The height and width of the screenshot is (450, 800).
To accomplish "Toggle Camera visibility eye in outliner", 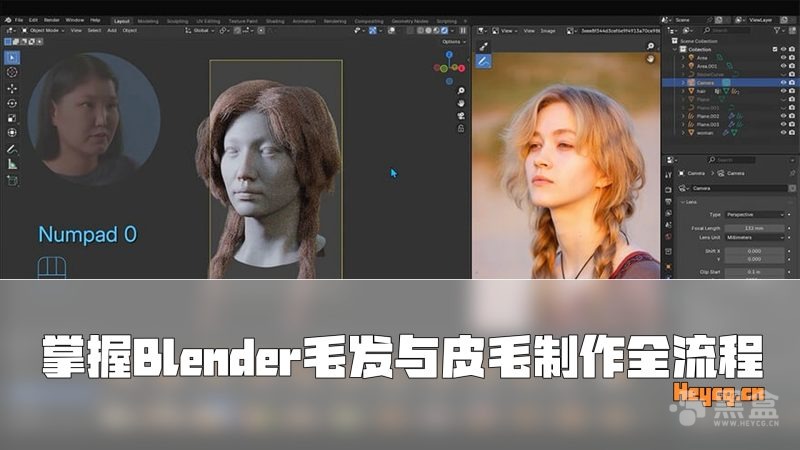I will 783,83.
